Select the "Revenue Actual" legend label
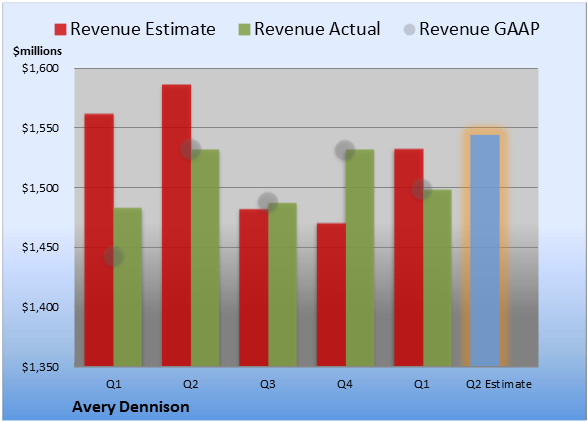This screenshot has width=588, height=422. coord(317,29)
